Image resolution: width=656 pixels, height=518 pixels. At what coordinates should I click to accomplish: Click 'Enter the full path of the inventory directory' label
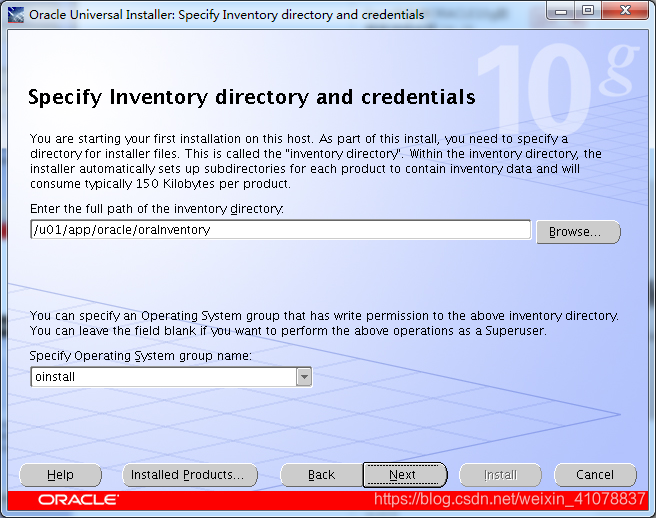156,208
